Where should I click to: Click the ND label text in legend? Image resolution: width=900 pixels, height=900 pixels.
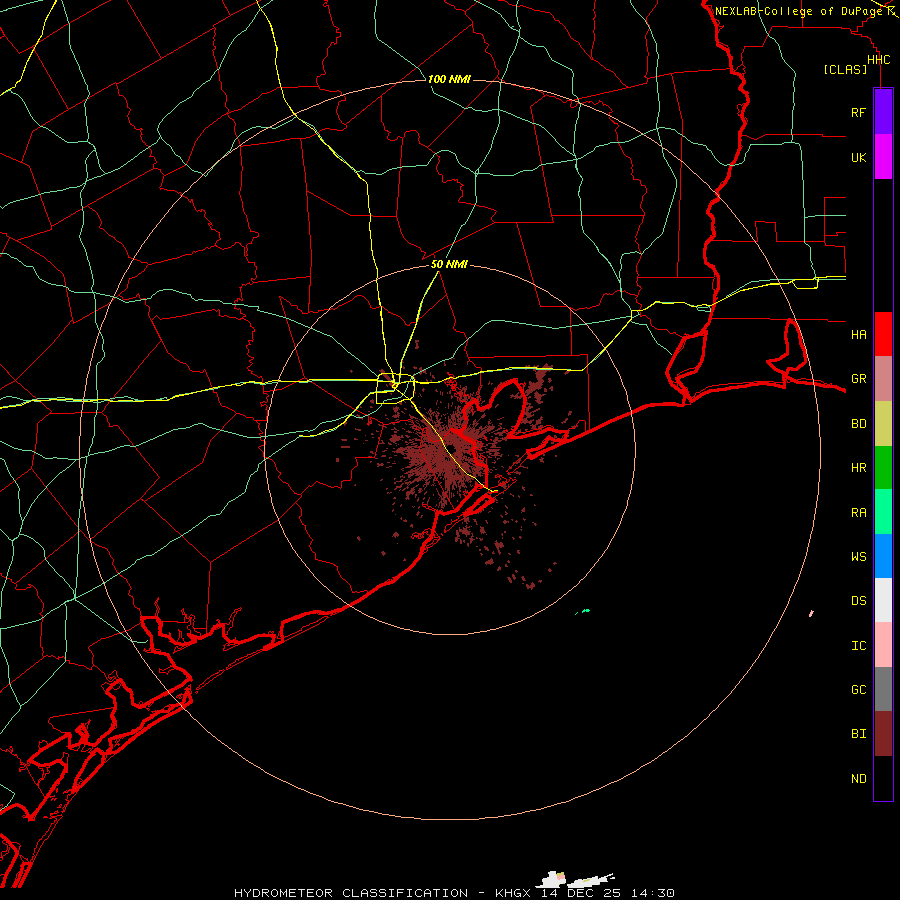click(x=858, y=779)
